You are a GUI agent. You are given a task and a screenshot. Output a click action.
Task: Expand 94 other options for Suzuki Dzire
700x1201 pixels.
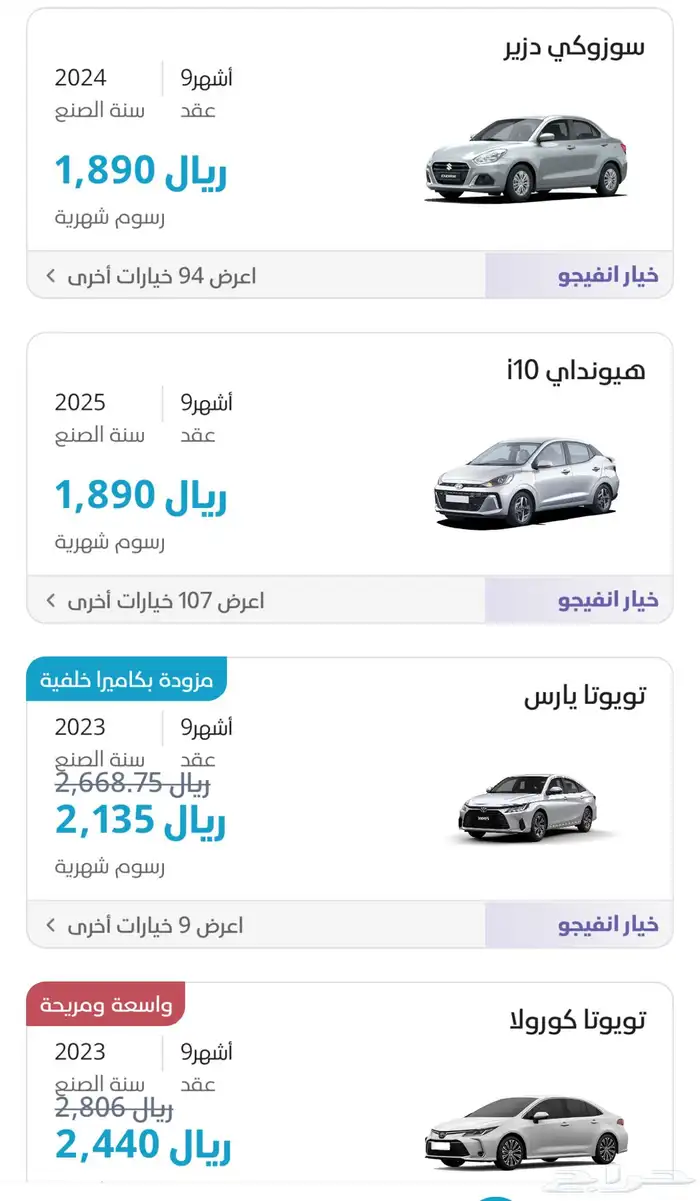coord(162,276)
